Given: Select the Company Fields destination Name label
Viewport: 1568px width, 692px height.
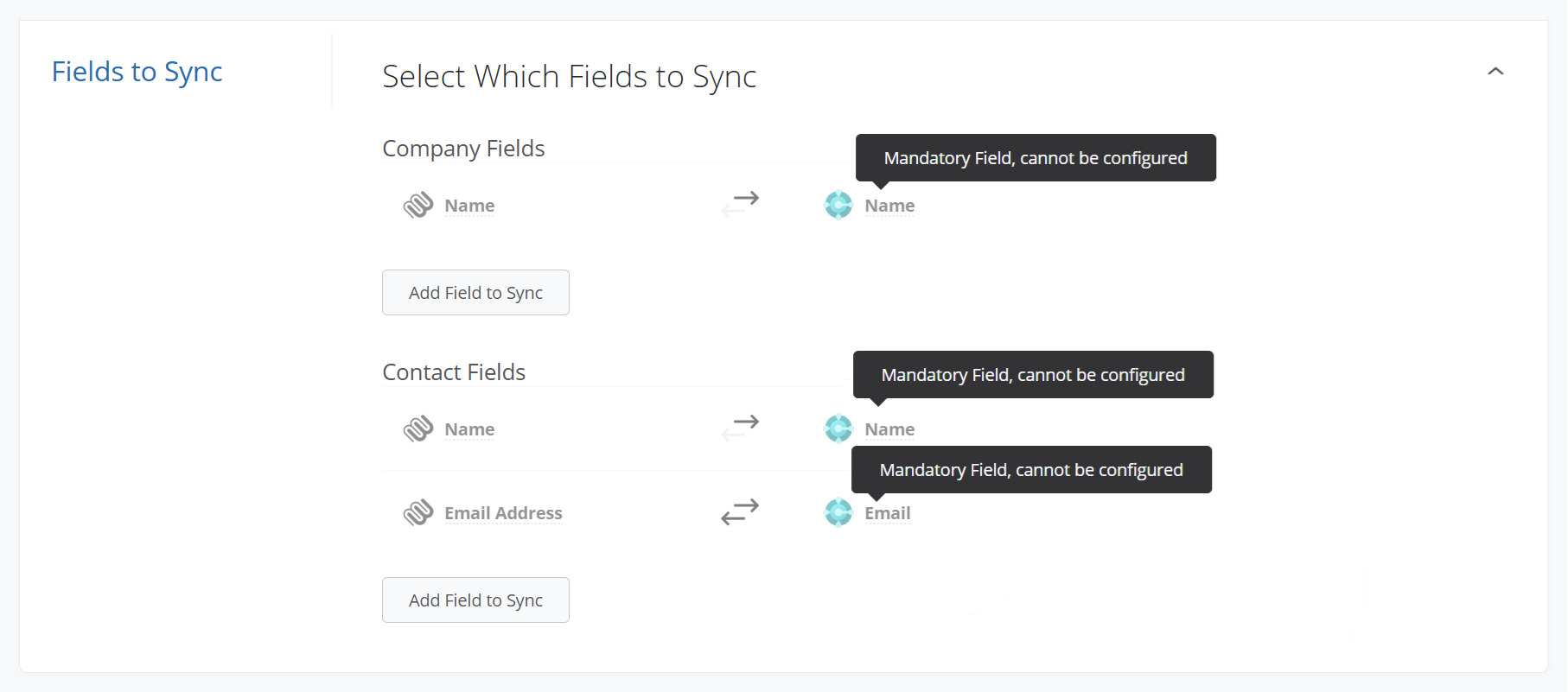Looking at the screenshot, I should (x=889, y=206).
